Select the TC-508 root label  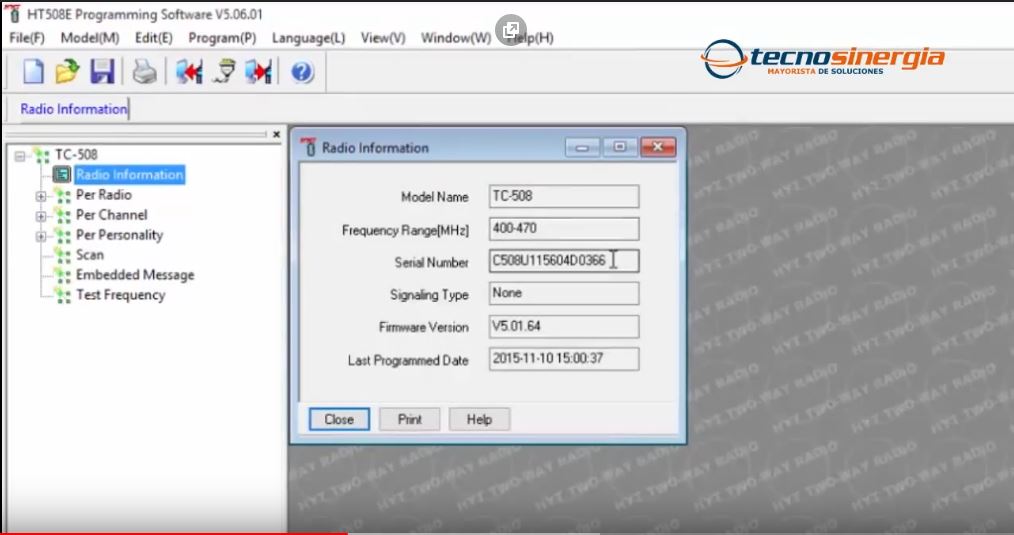(76, 155)
